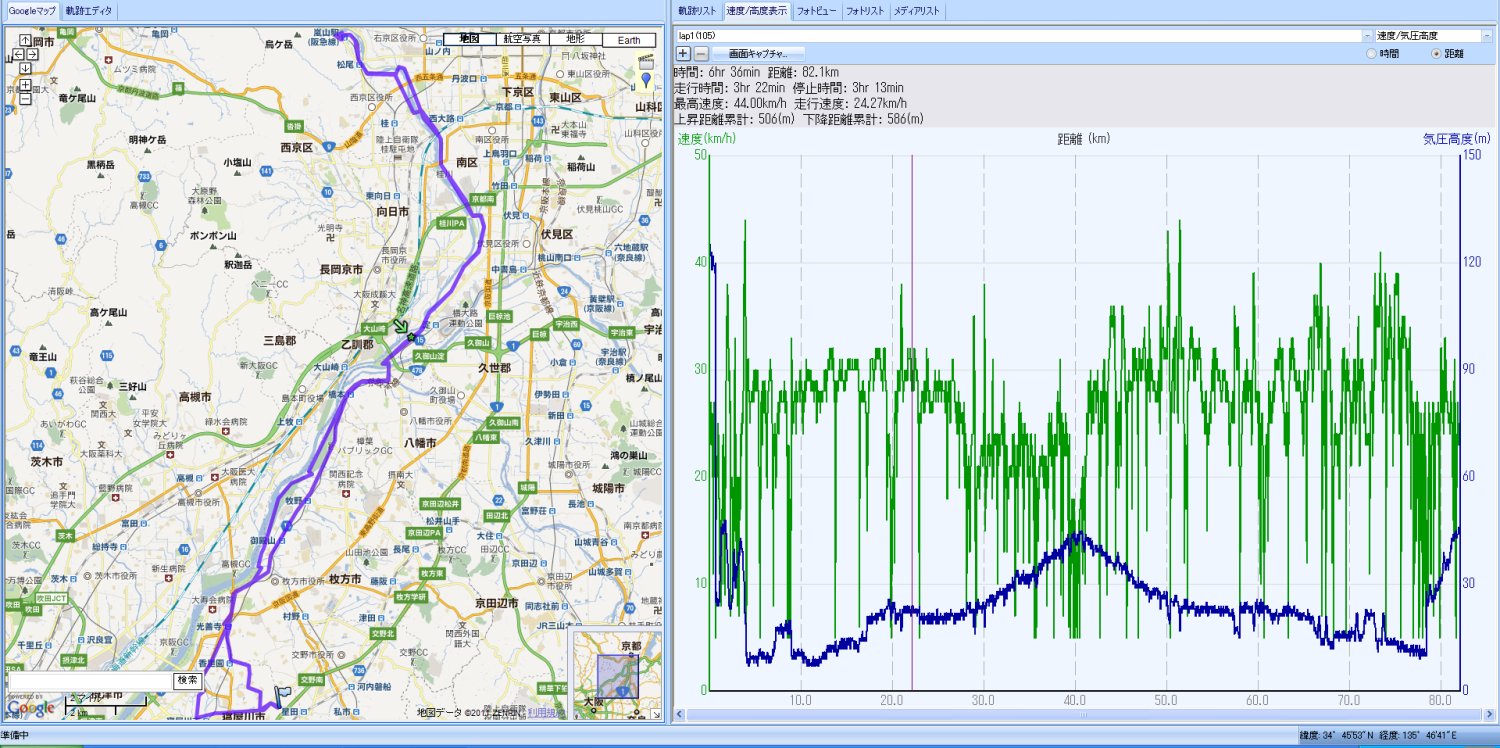
Task: Click the blue pin marker icon on the map
Action: pos(646,79)
